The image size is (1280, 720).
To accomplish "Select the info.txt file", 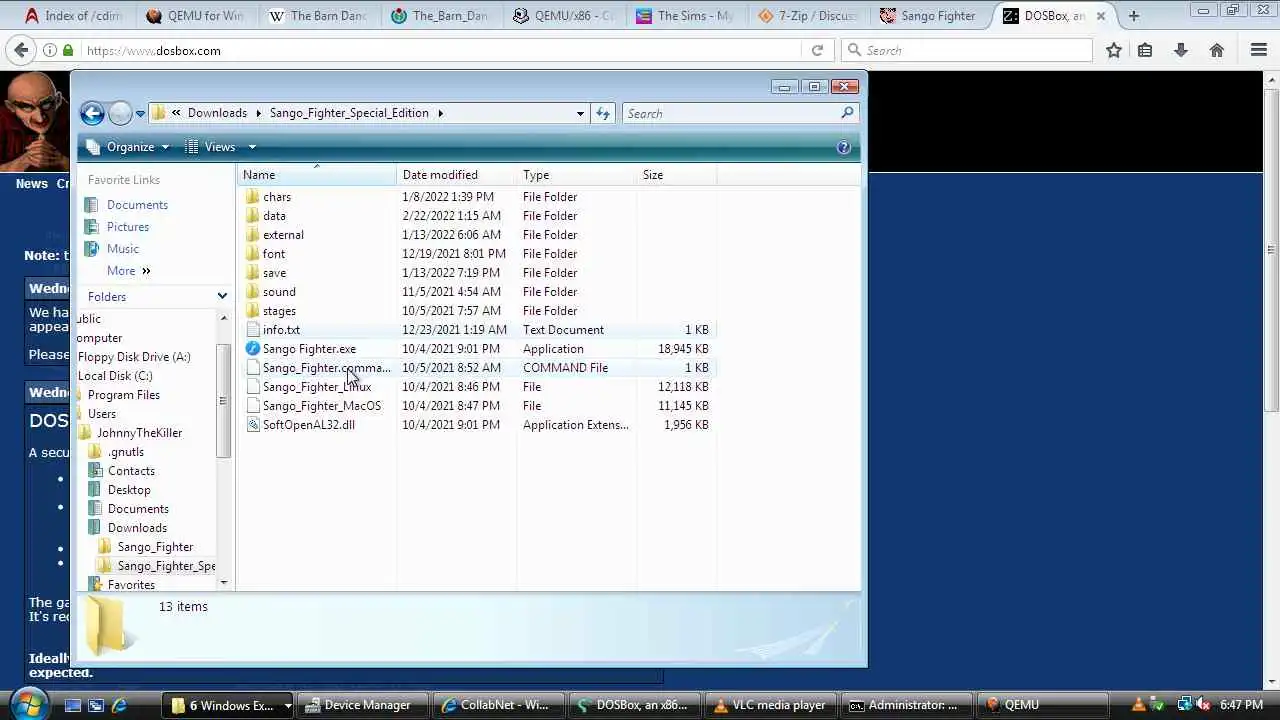I will click(281, 330).
